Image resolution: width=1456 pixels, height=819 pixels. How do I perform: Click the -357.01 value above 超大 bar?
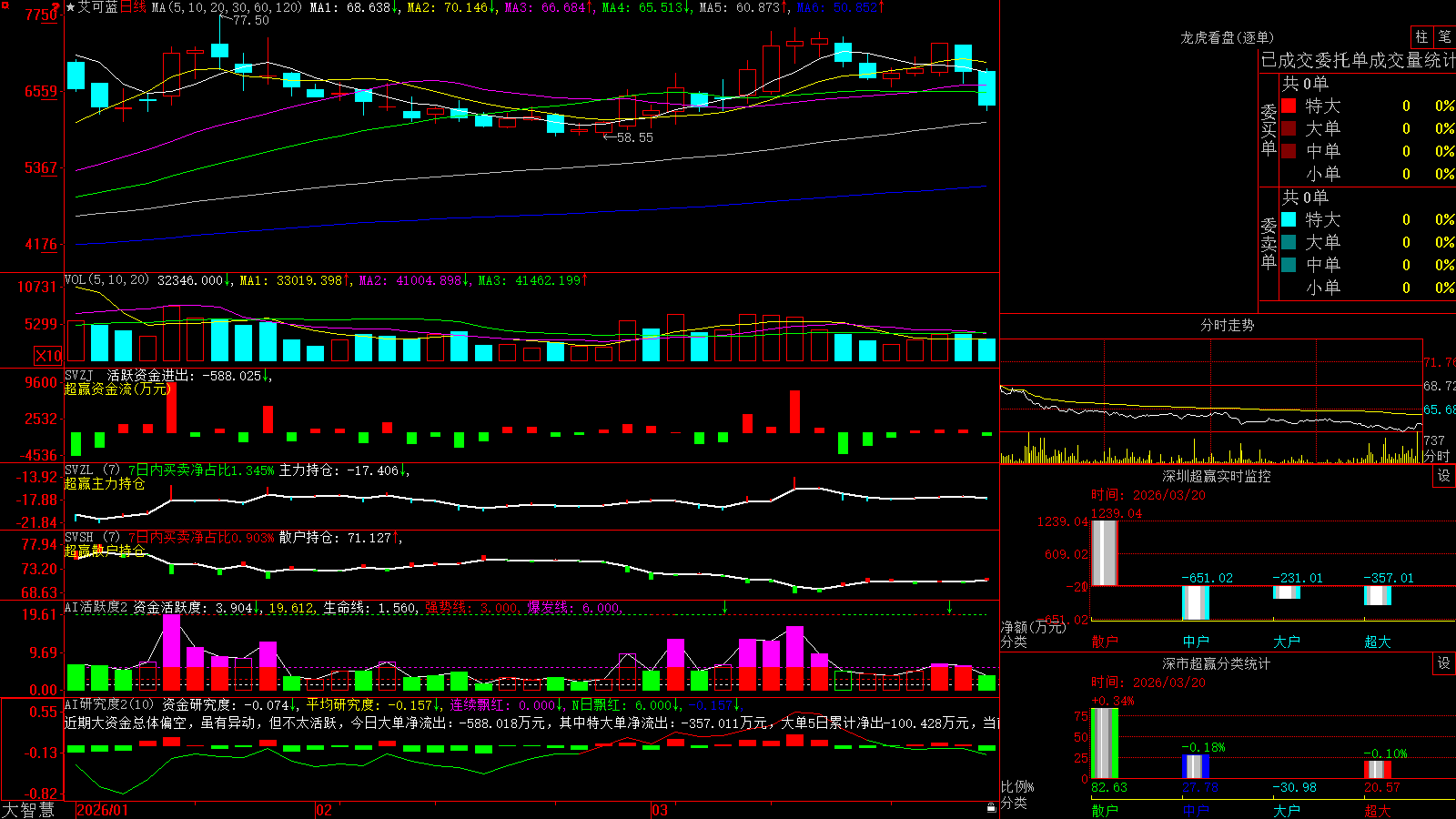(1389, 578)
